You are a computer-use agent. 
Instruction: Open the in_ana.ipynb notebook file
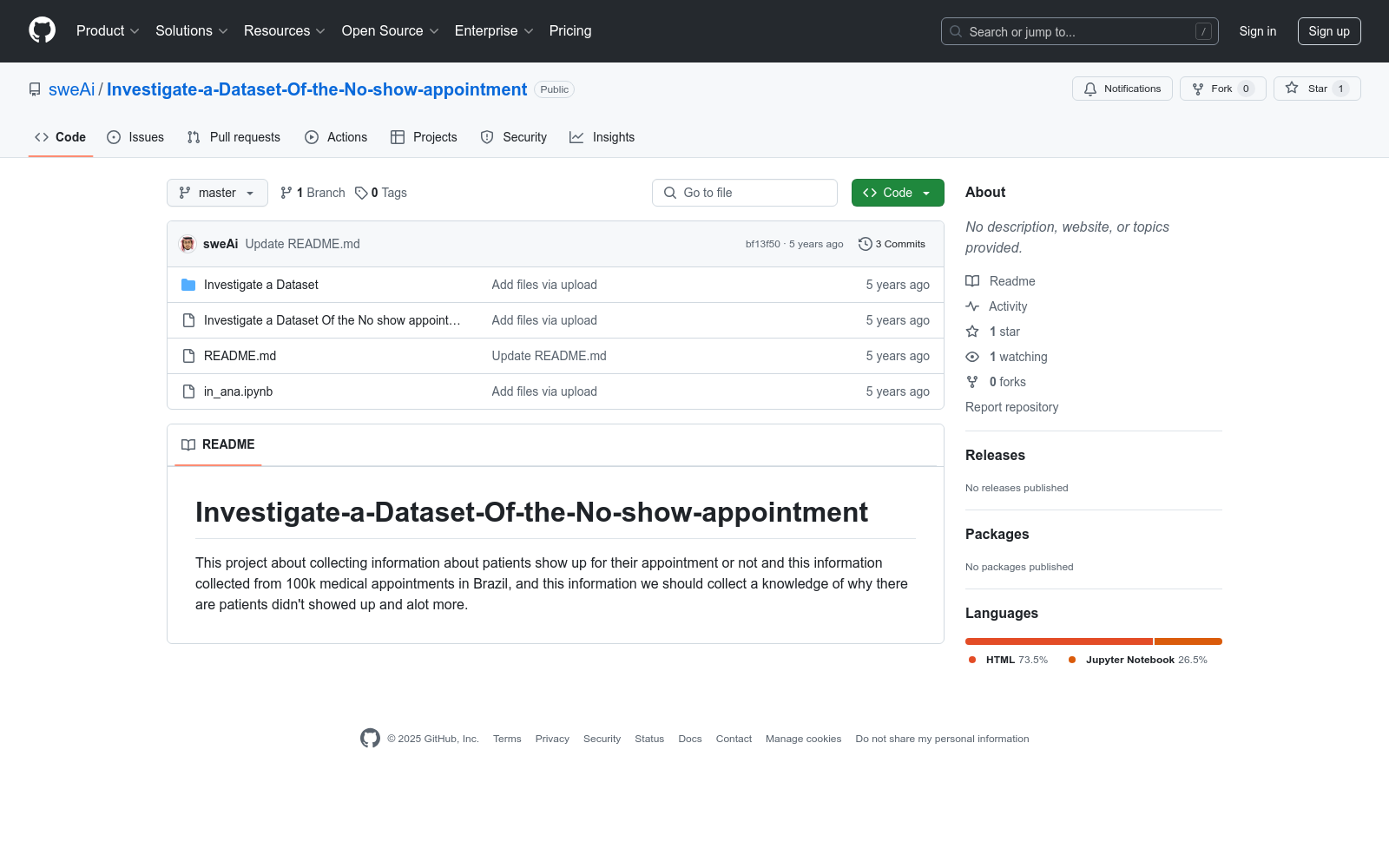pyautogui.click(x=239, y=391)
